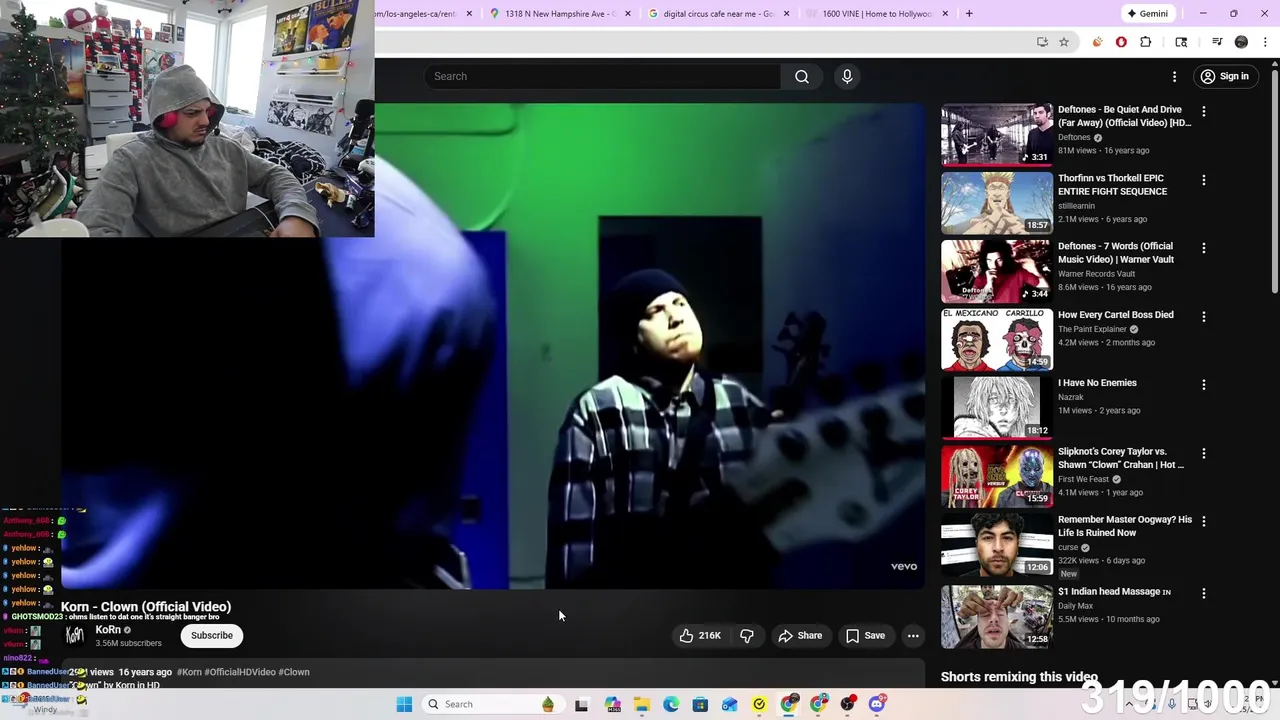Open Chrome three-dot menu
The width and height of the screenshot is (1280, 720).
[1266, 42]
